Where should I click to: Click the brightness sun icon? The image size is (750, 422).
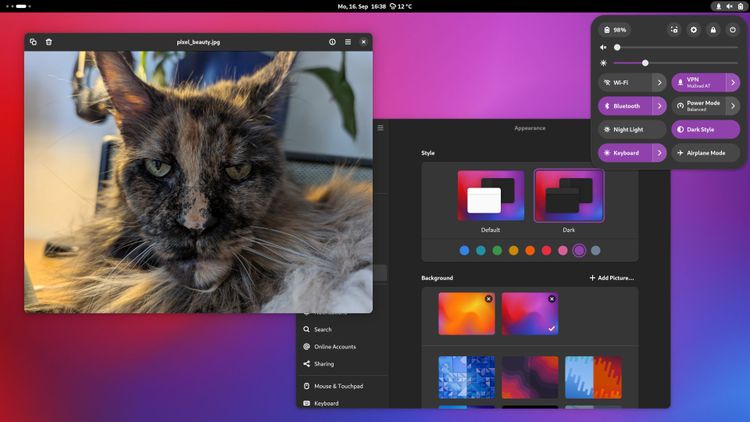(603, 63)
